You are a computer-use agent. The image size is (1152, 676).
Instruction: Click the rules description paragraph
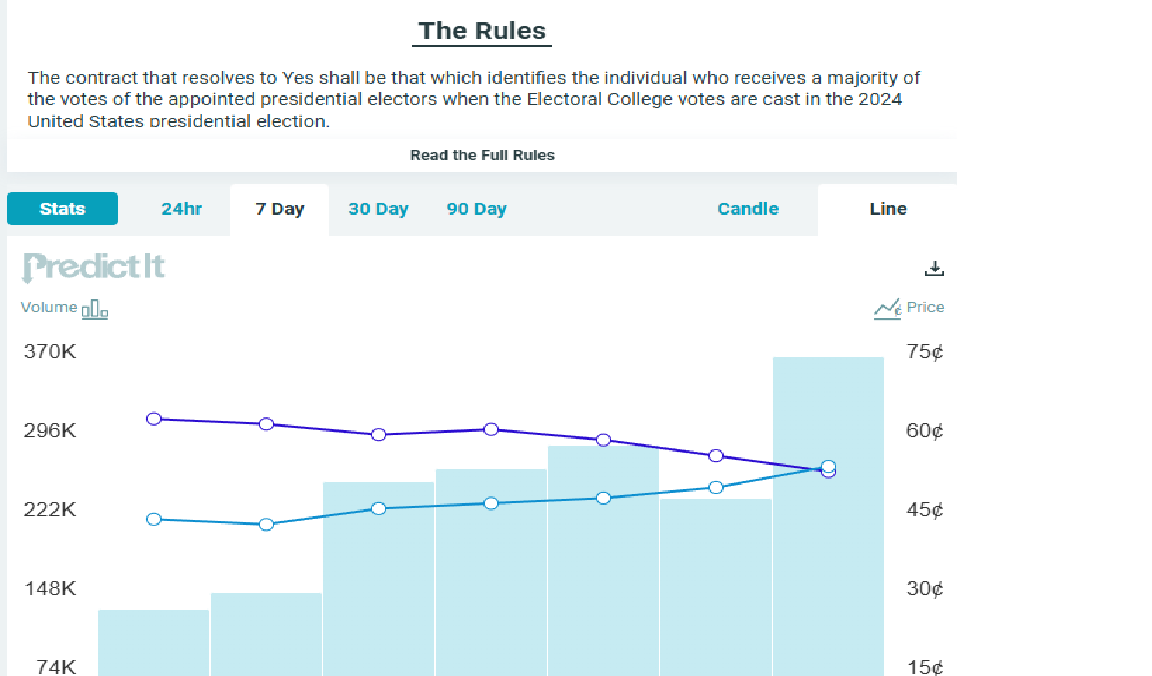(x=474, y=99)
